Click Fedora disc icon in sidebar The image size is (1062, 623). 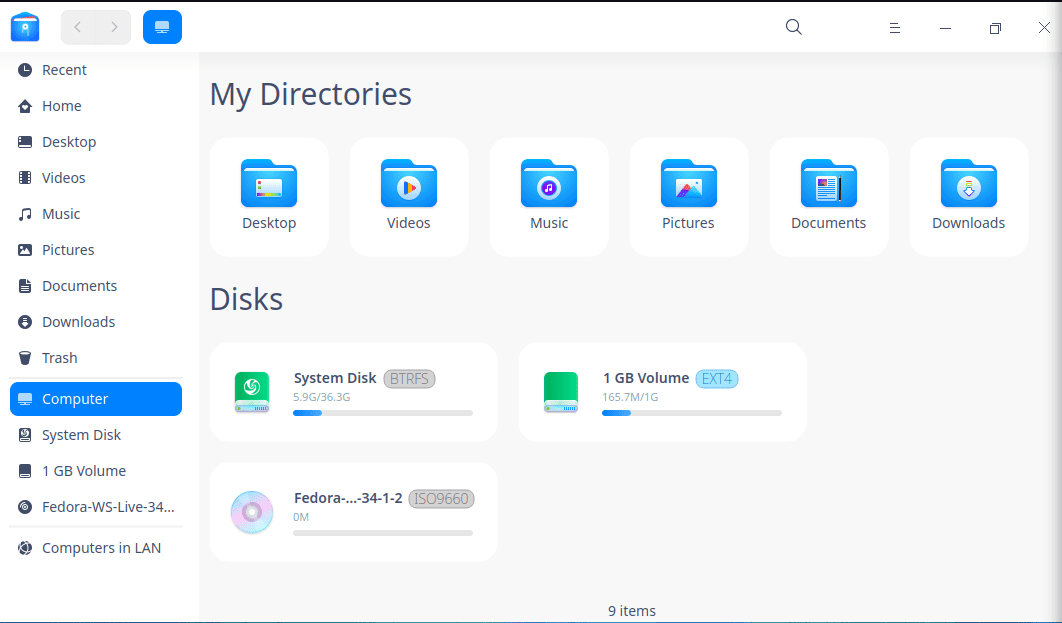(x=25, y=507)
